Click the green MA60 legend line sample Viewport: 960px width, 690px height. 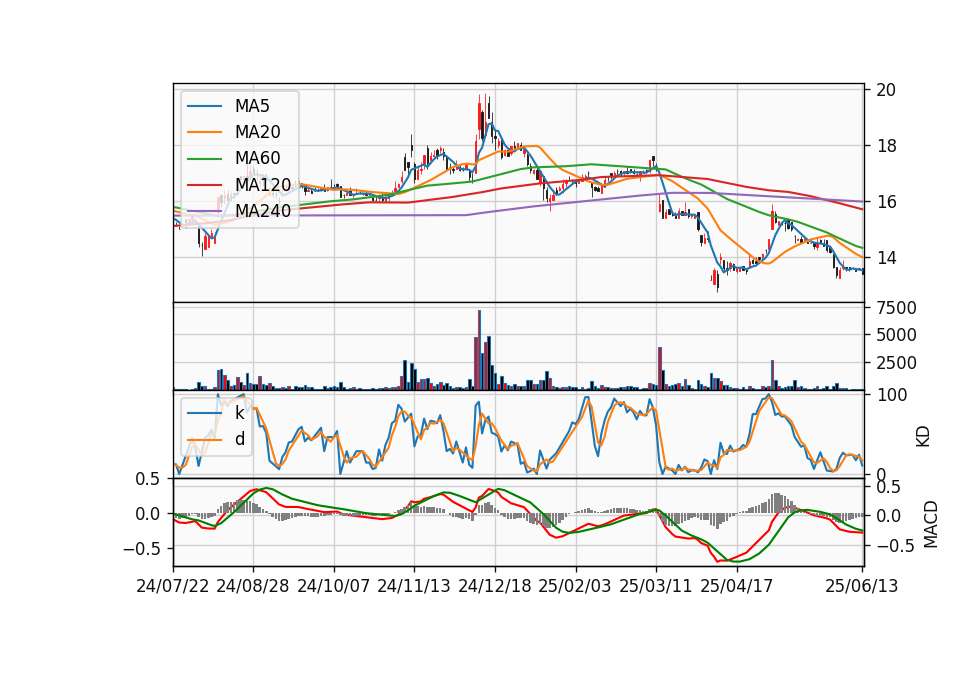click(x=204, y=158)
